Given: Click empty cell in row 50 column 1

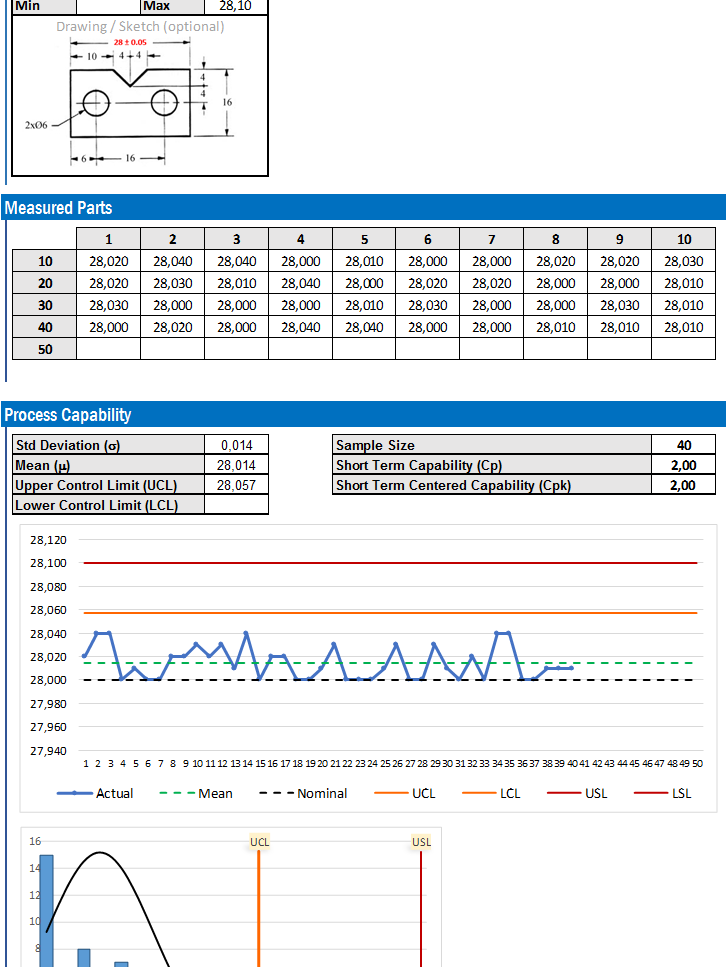Looking at the screenshot, I should (109, 349).
